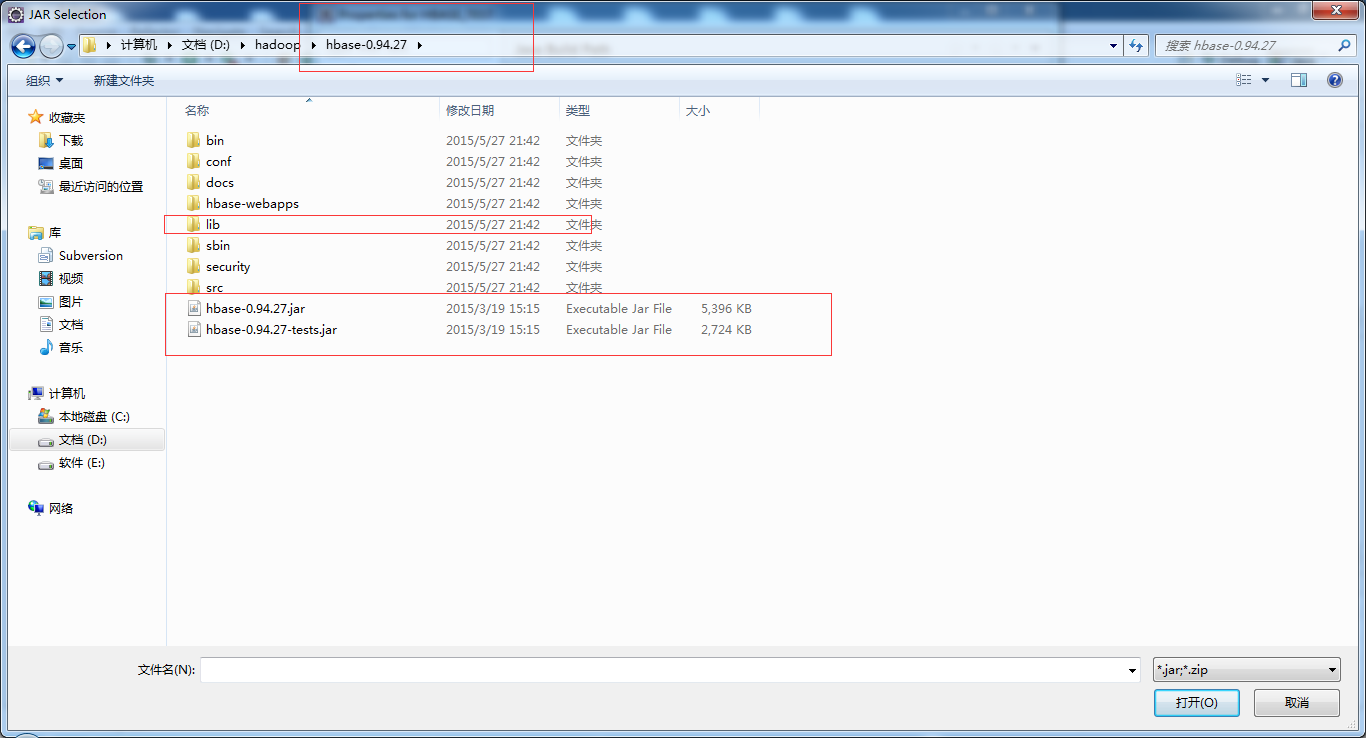Viewport: 1366px width, 738px height.
Task: Select hbase-0.94.27 in the address breadcrumb
Action: pos(369,45)
